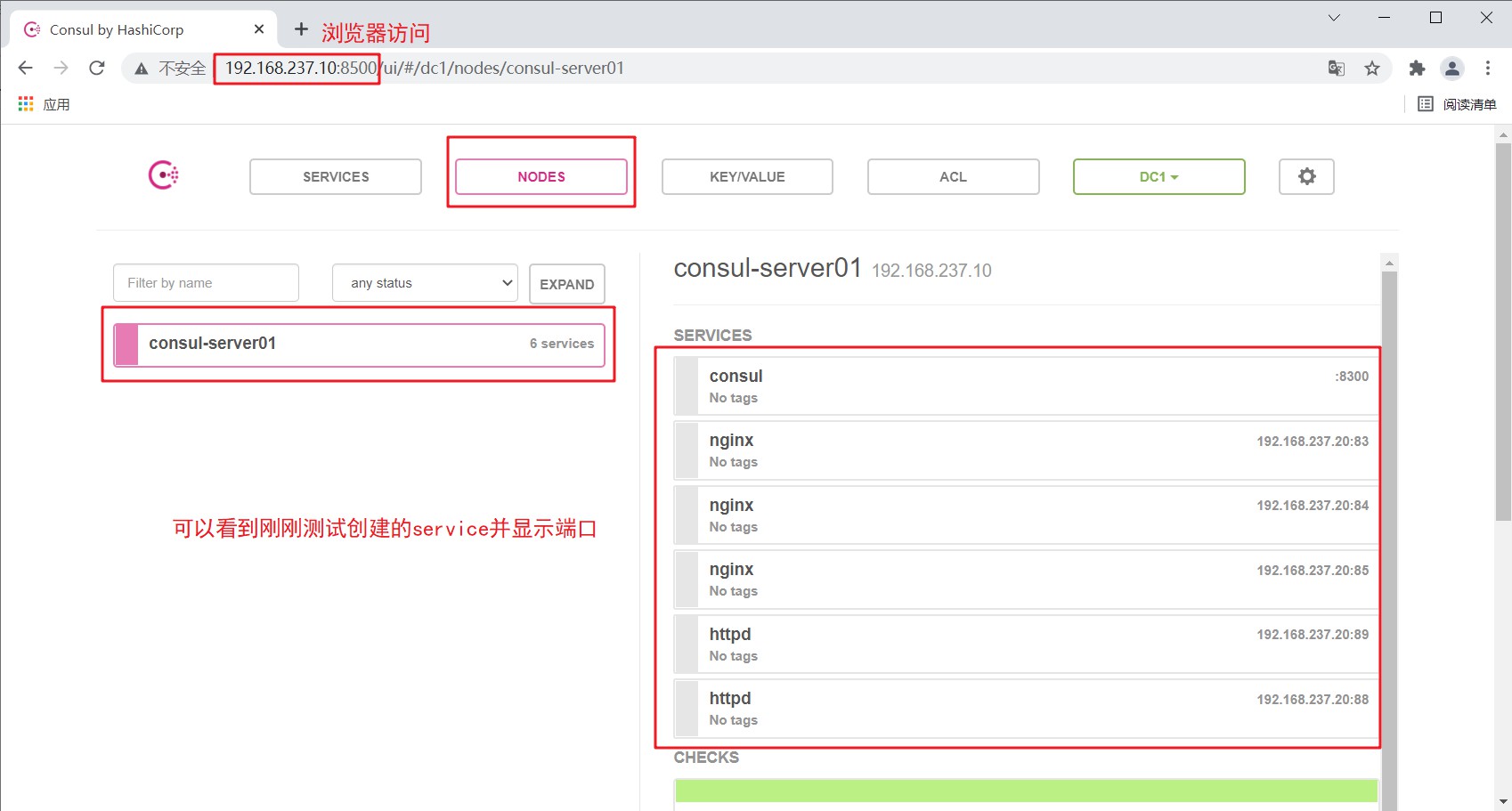
Task: Open the consul service on port 8300
Action: (1026, 386)
